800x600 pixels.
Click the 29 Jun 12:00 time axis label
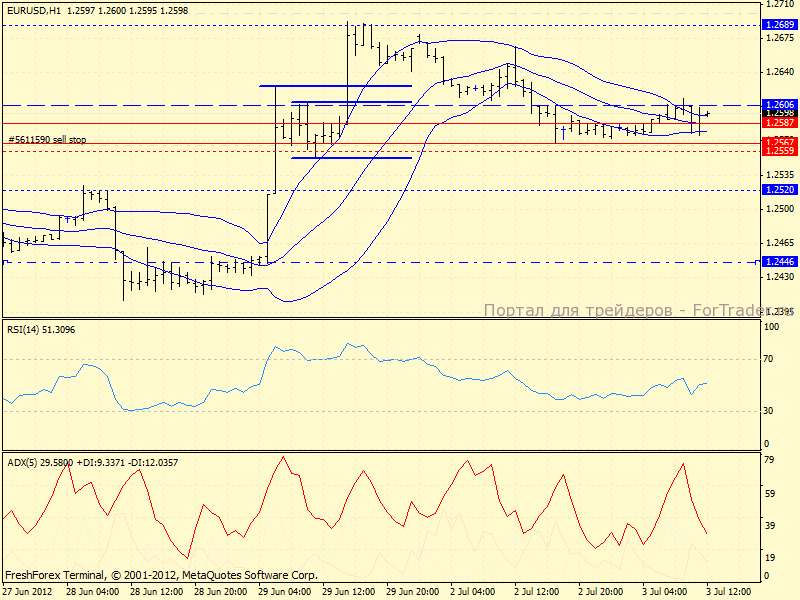pyautogui.click(x=349, y=592)
